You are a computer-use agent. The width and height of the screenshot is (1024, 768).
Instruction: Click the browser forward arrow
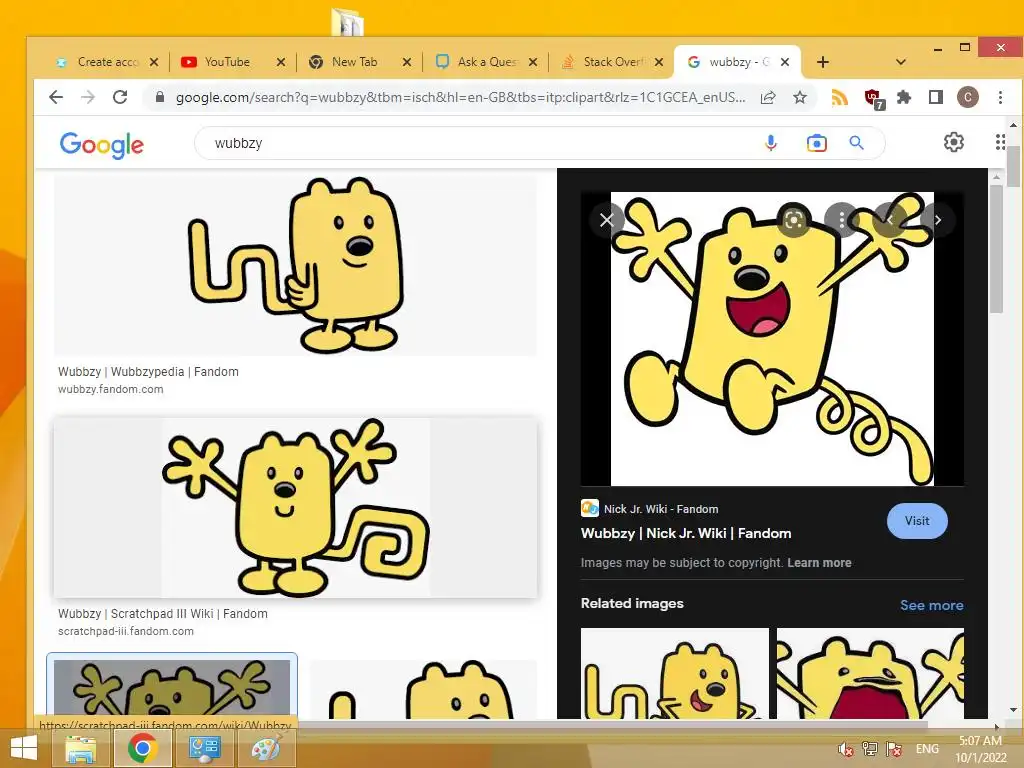click(x=88, y=97)
